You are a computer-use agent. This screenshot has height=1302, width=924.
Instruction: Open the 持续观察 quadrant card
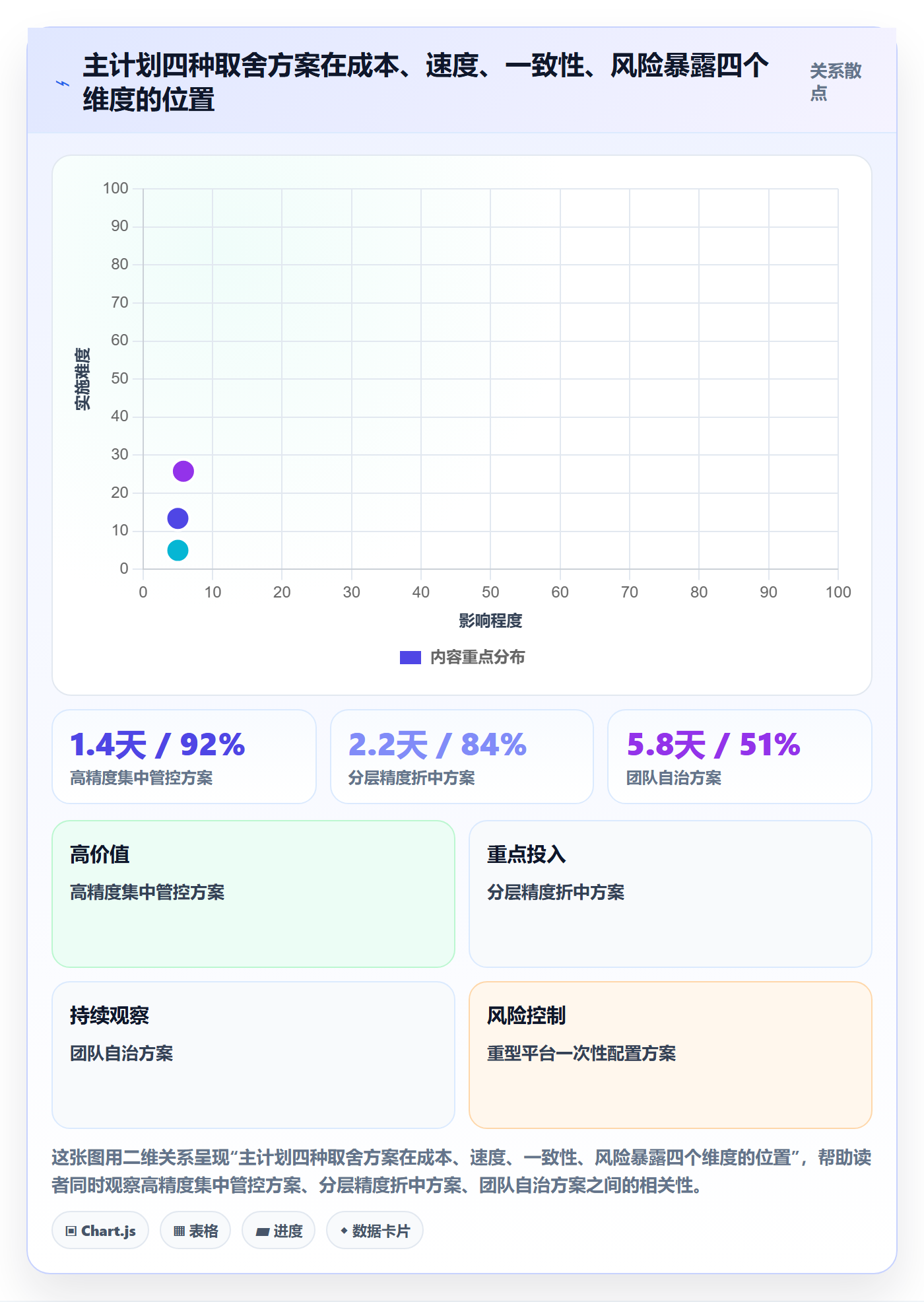(x=253, y=1055)
